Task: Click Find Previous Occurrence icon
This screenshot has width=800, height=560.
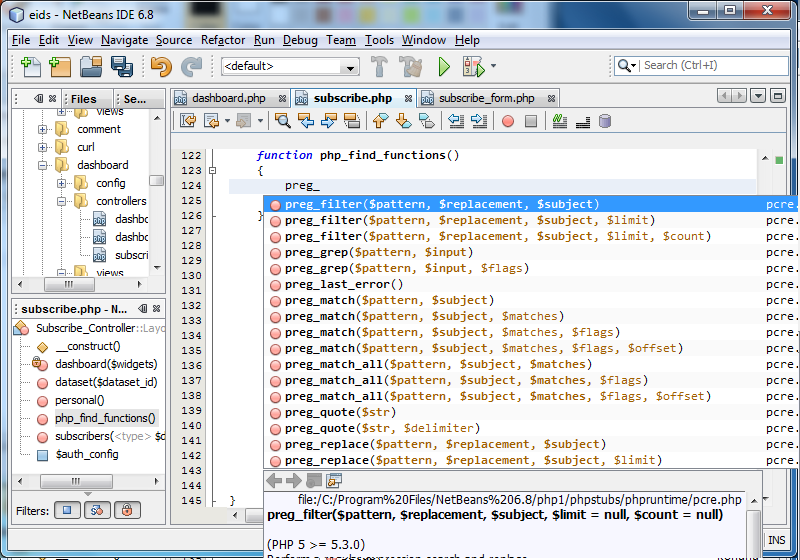Action: [306, 121]
